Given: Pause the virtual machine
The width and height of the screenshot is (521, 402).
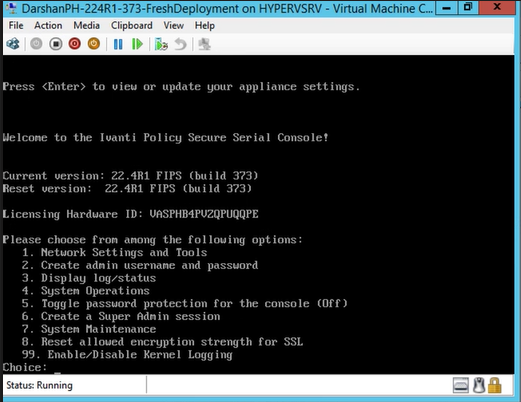Looking at the screenshot, I should pyautogui.click(x=118, y=44).
